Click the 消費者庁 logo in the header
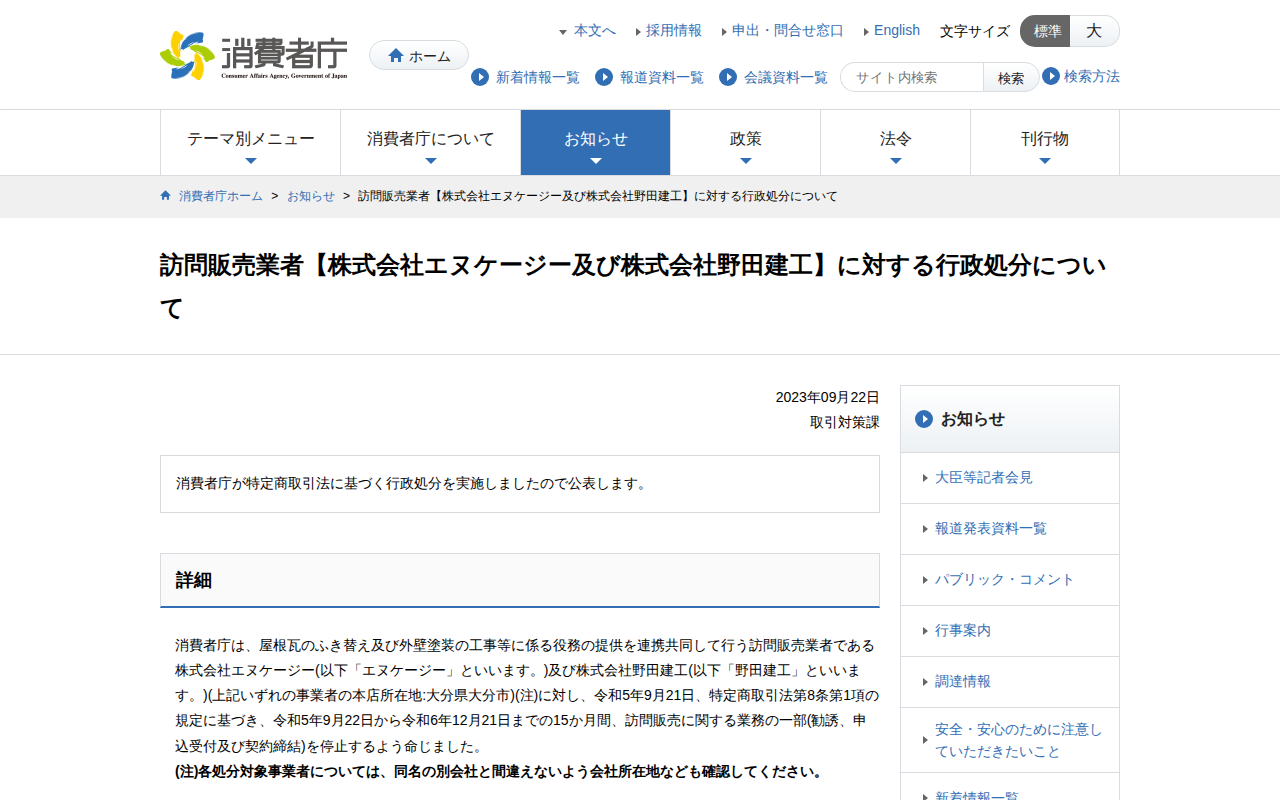This screenshot has height=800, width=1280. pos(254,56)
